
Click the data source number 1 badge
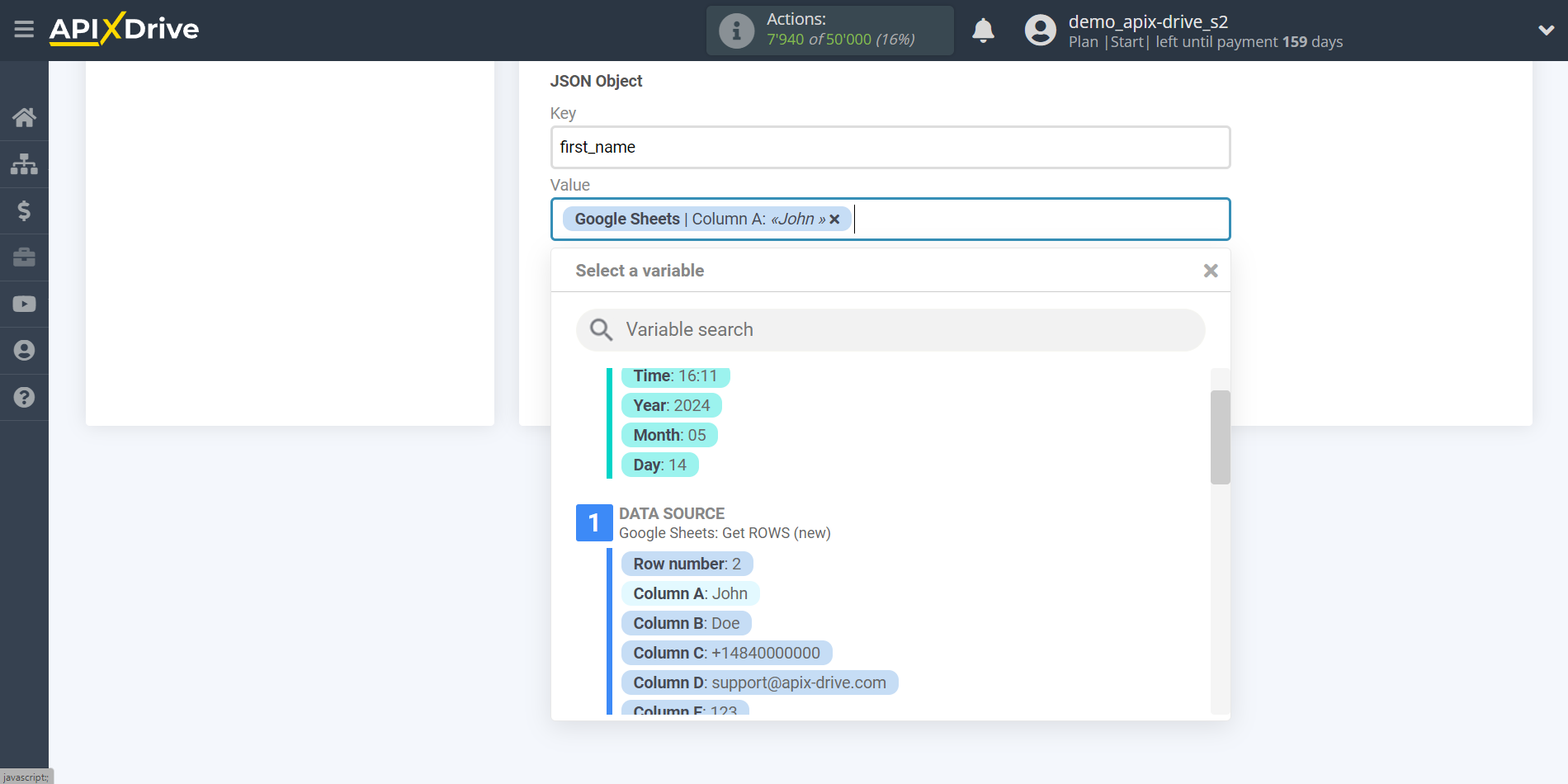[594, 522]
